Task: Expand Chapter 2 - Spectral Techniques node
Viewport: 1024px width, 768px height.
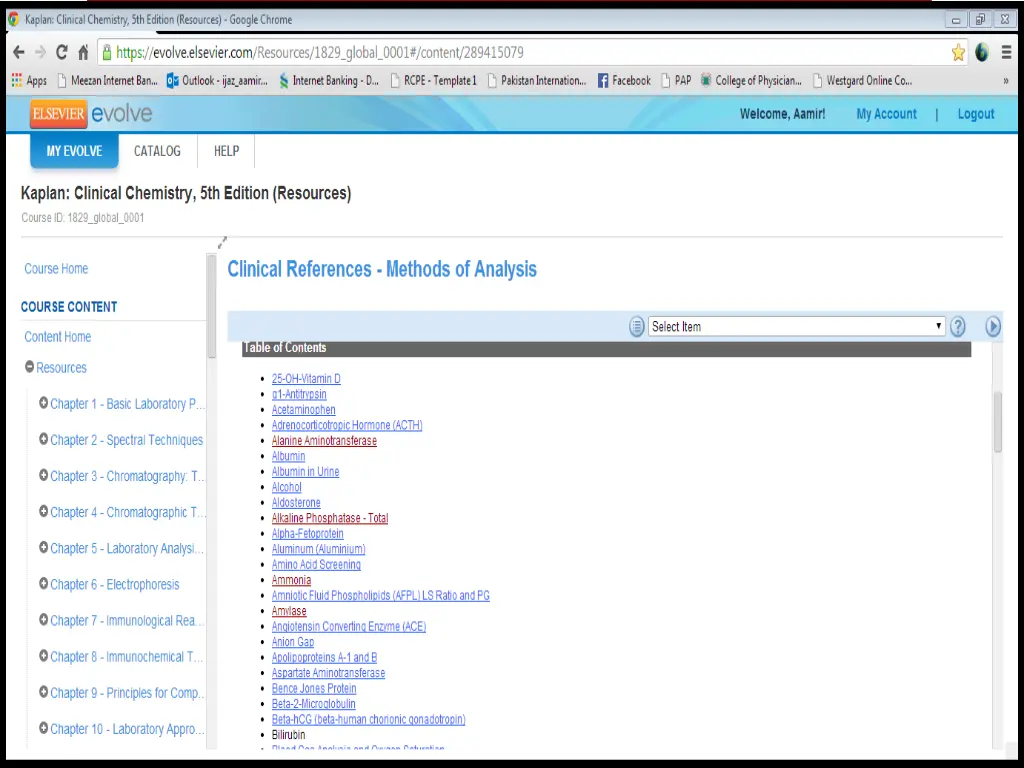Action: coord(43,439)
